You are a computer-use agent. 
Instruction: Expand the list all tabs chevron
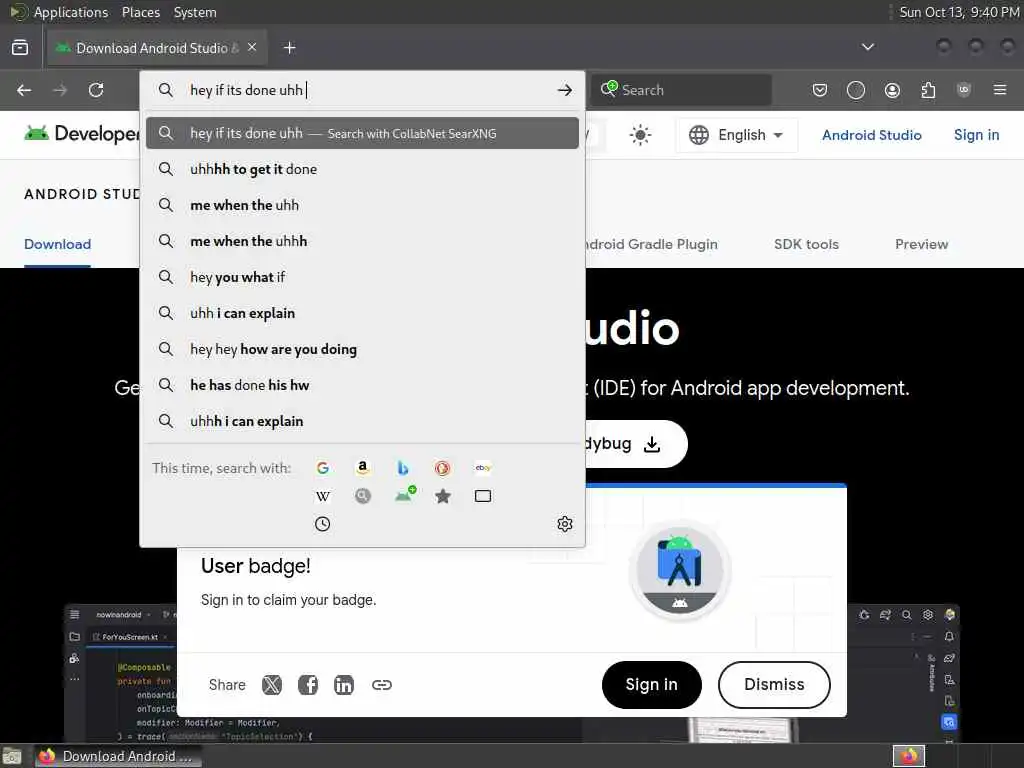point(868,47)
